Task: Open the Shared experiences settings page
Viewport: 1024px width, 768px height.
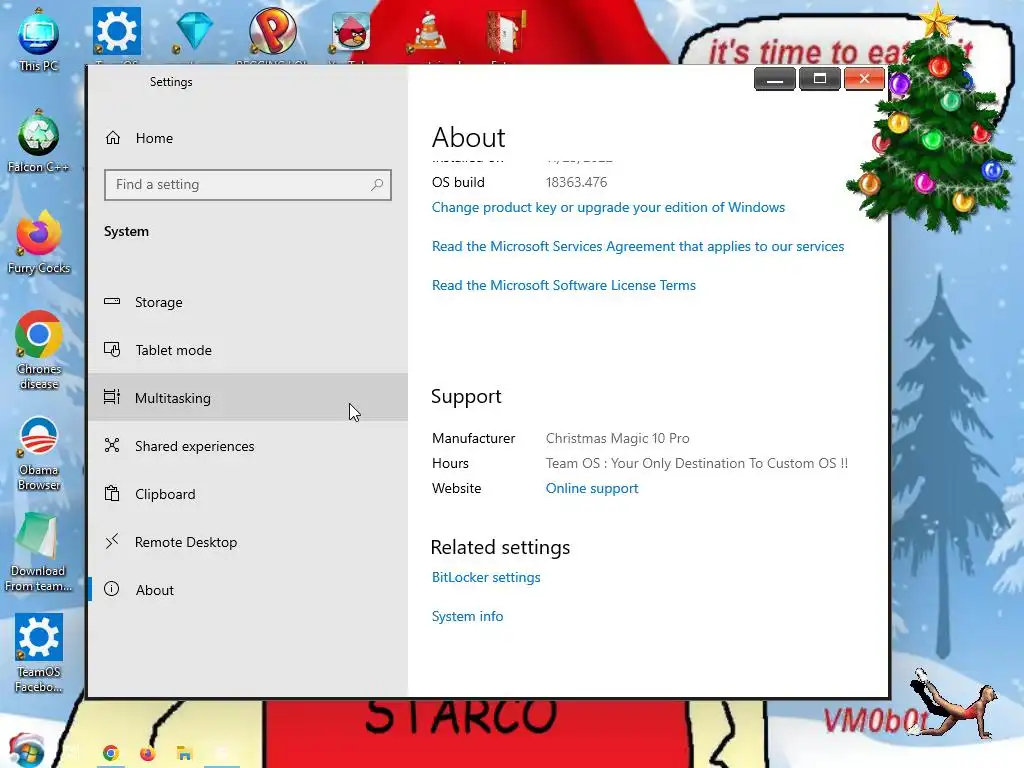Action: (248, 446)
